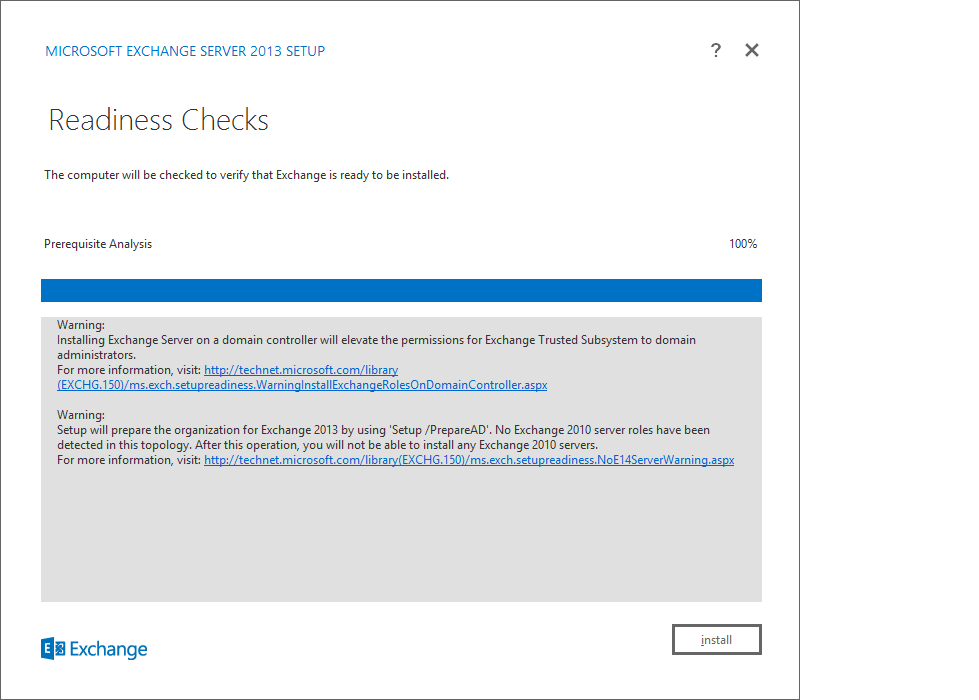Open the WarningInstallExchangeRolesOnDomainController.aspx link line
This screenshot has height=700, width=979.
(302, 385)
